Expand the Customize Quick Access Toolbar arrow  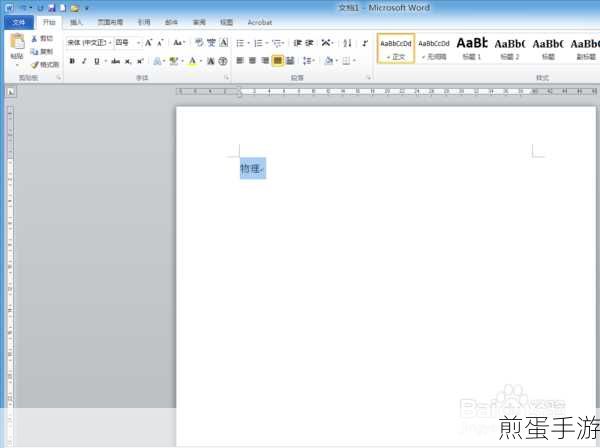[x=87, y=8]
